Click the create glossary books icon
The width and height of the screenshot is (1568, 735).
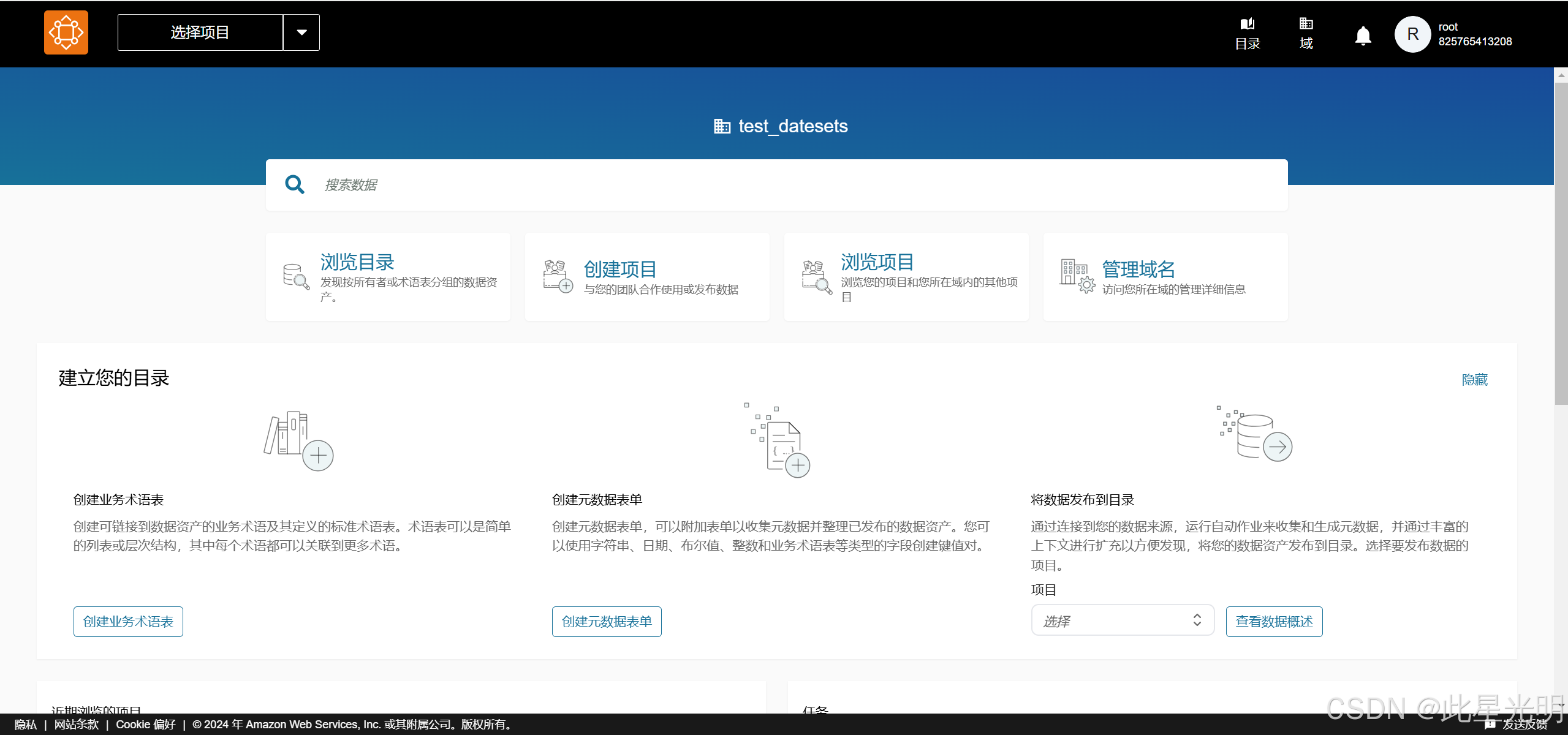pyautogui.click(x=298, y=440)
